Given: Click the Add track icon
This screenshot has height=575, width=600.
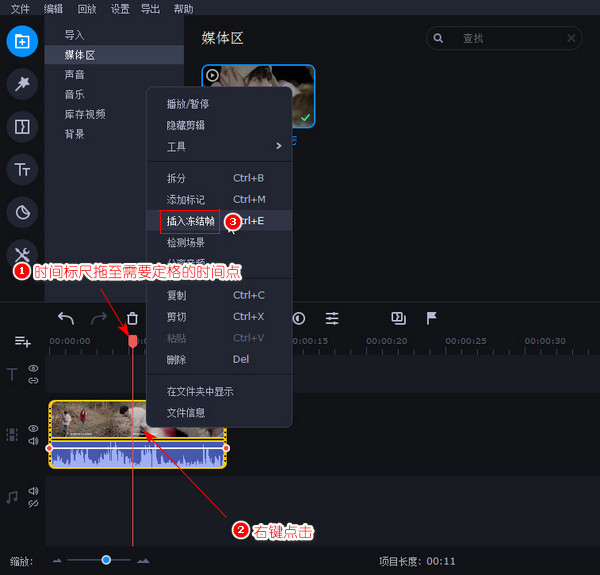Looking at the screenshot, I should click(x=23, y=341).
